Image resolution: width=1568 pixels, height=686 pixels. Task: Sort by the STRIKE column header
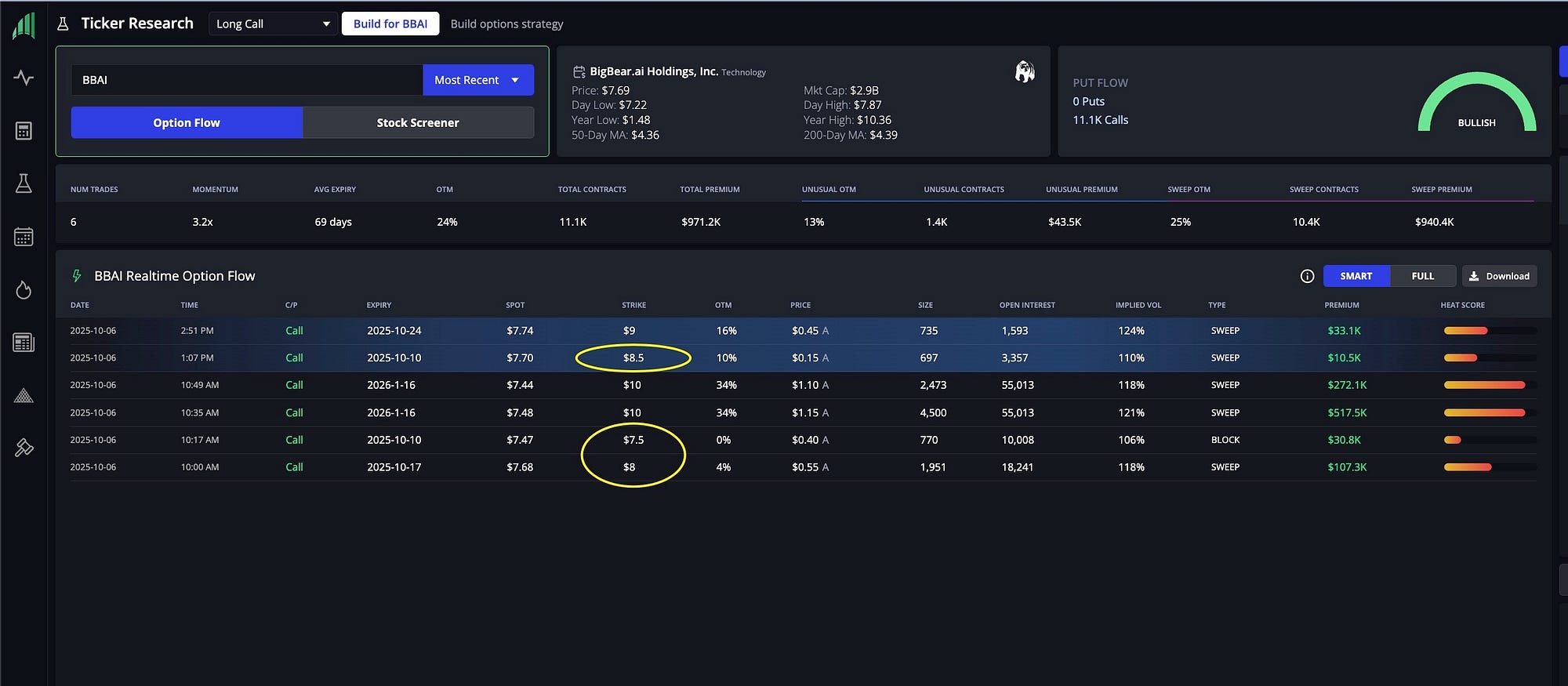[634, 305]
